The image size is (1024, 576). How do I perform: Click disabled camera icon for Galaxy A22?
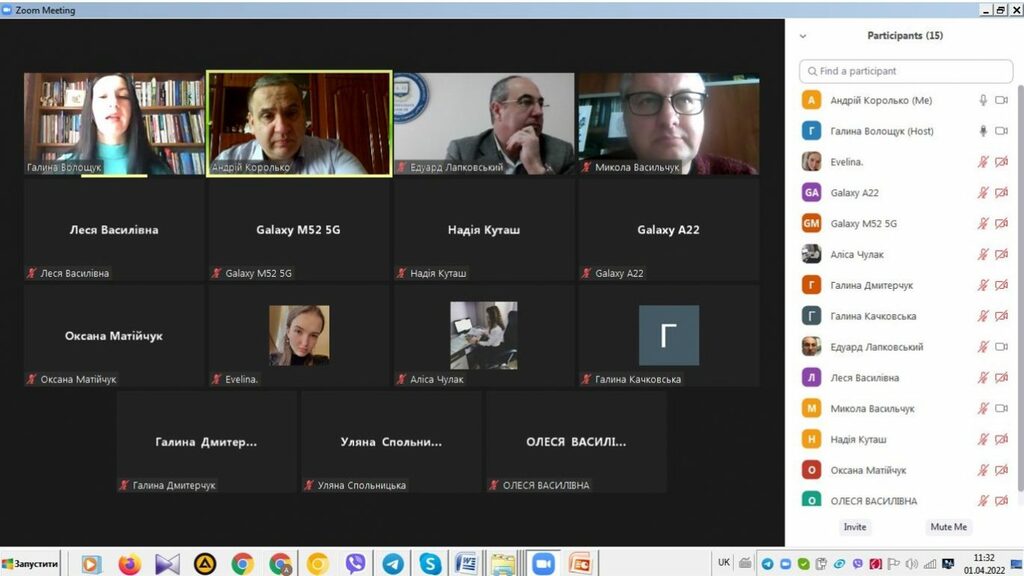tap(1001, 193)
